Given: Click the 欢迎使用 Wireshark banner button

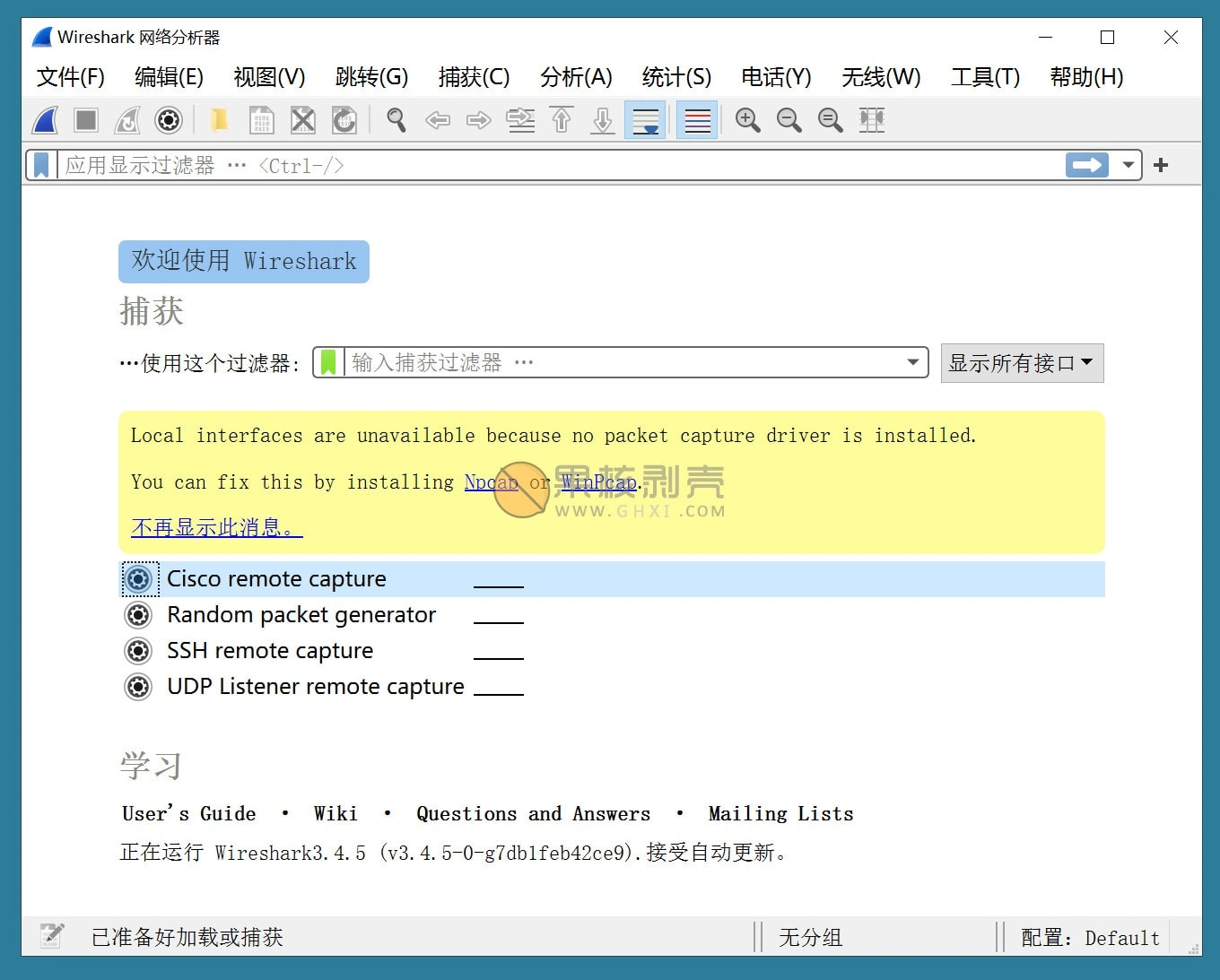Looking at the screenshot, I should click(x=244, y=261).
